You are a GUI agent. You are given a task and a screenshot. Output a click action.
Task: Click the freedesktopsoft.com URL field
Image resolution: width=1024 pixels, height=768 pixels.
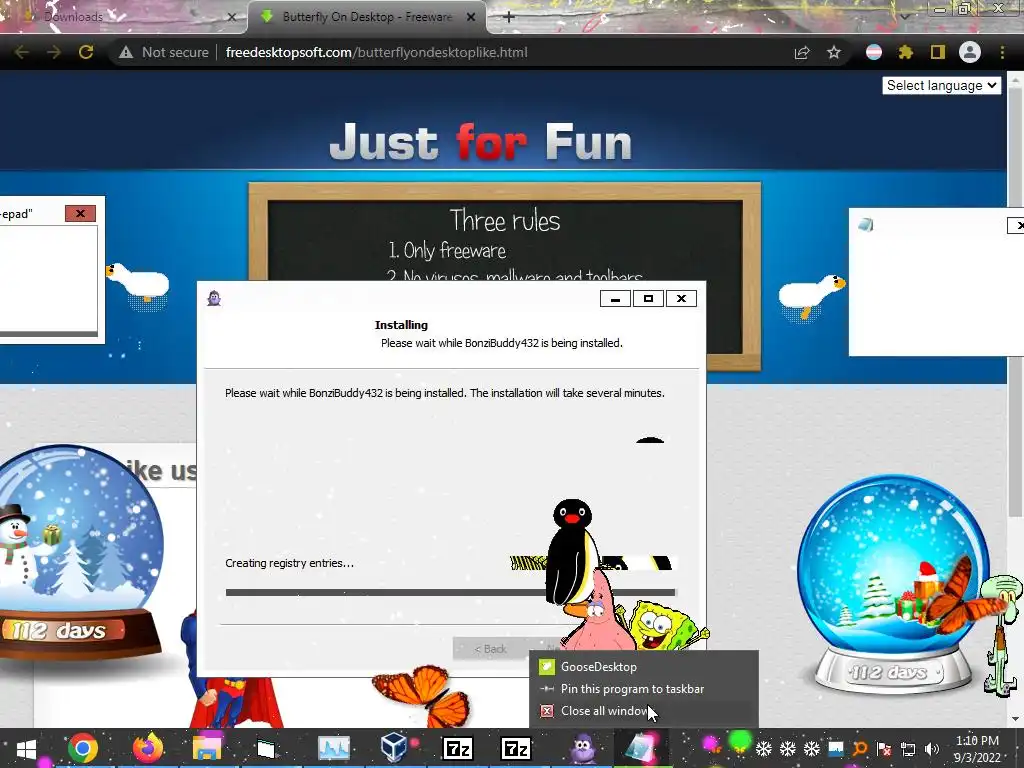tap(376, 52)
